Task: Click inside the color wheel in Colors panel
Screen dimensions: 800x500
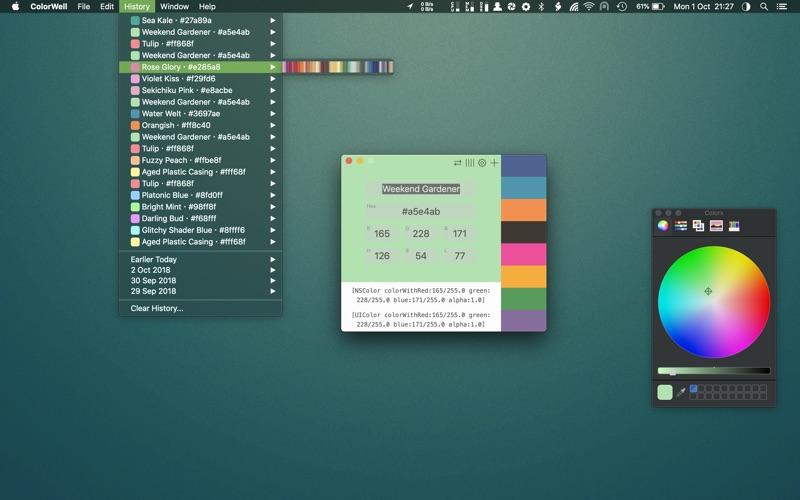Action: pos(714,302)
